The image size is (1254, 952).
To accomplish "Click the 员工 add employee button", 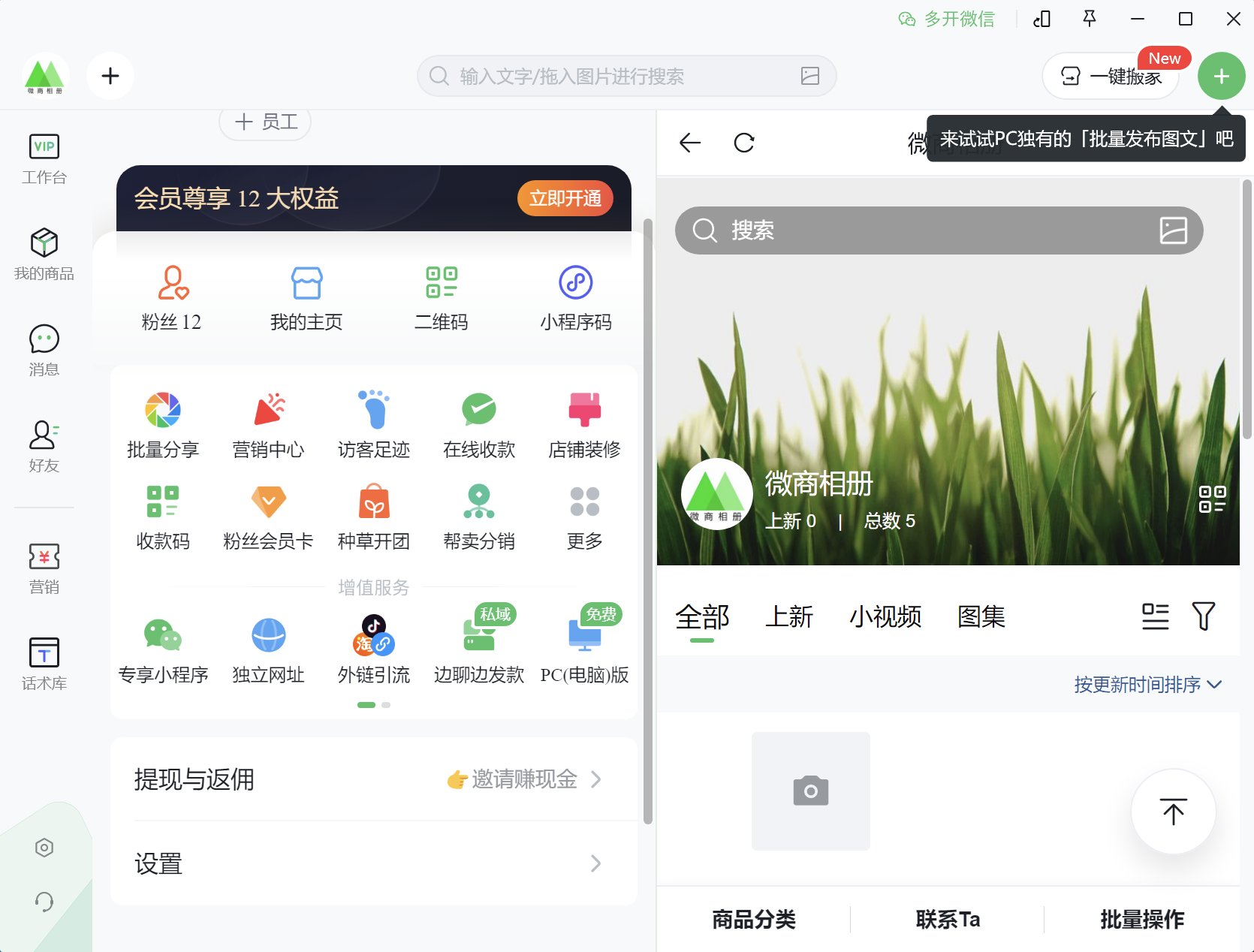I will pos(265,122).
